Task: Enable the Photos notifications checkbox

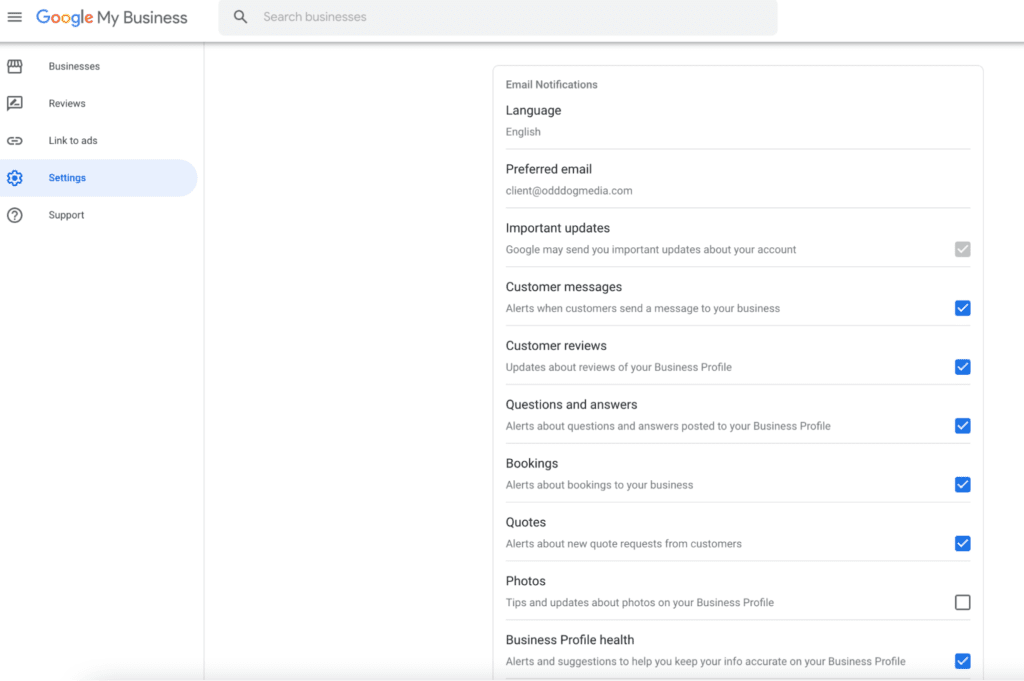Action: 962,602
